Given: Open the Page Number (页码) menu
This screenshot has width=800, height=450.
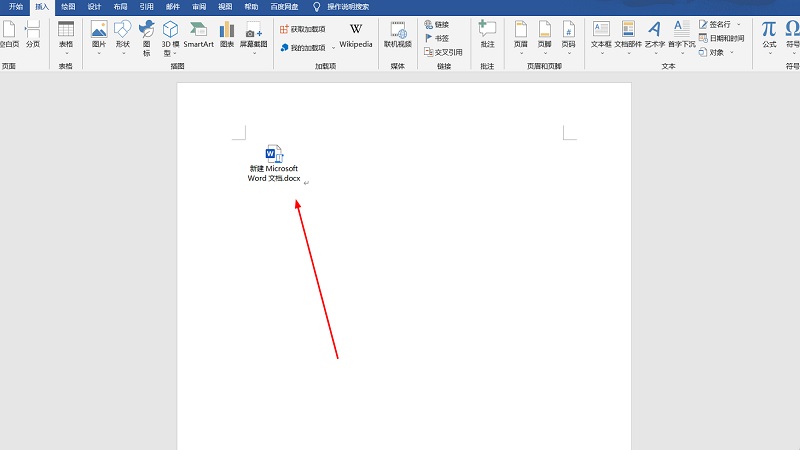Looking at the screenshot, I should [x=568, y=38].
